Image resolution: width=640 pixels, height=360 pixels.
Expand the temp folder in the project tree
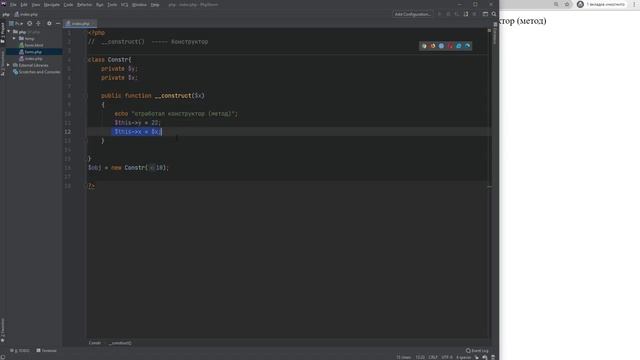[x=15, y=38]
